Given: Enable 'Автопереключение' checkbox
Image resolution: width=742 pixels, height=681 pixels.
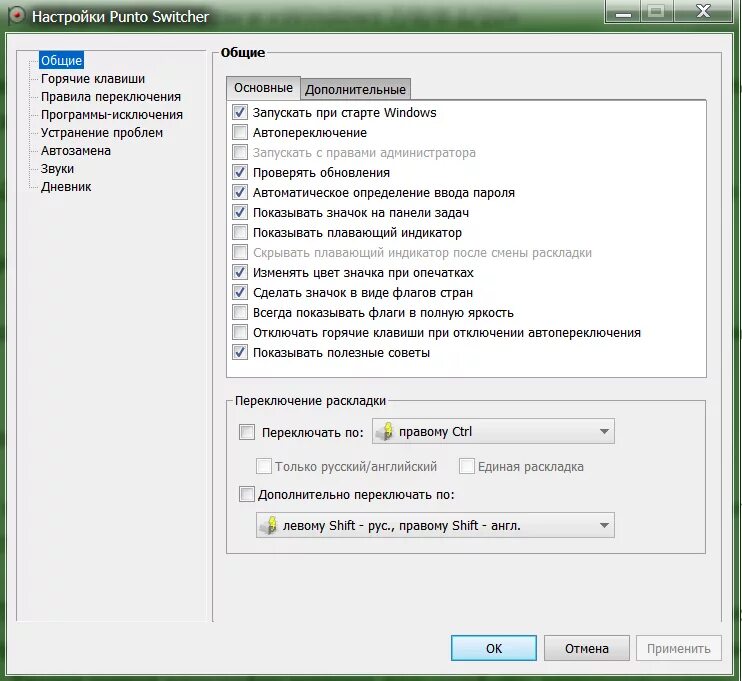Looking at the screenshot, I should (x=240, y=132).
